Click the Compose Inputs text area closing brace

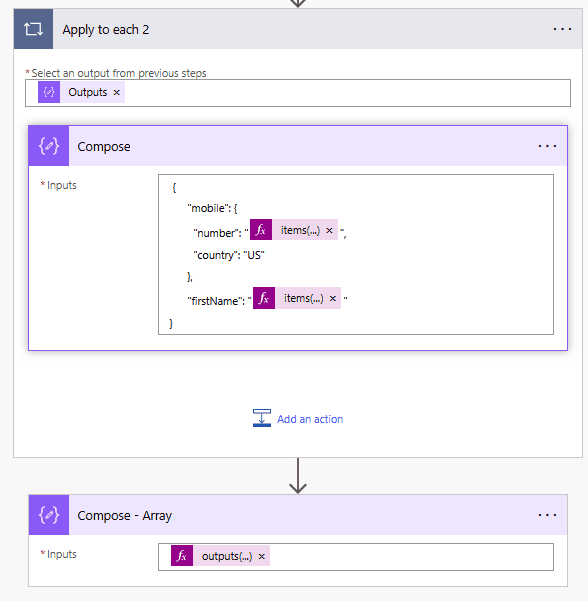pyautogui.click(x=171, y=323)
